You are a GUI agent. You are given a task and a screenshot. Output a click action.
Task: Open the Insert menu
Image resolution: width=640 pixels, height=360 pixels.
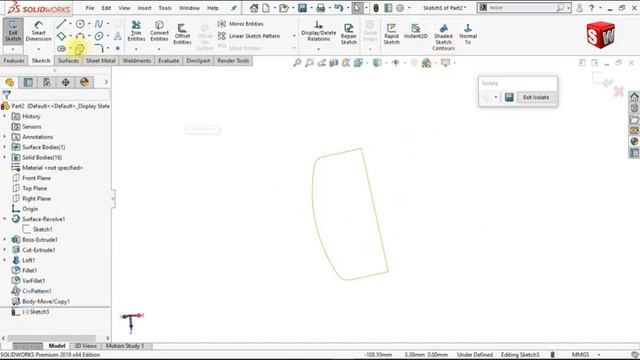[144, 8]
